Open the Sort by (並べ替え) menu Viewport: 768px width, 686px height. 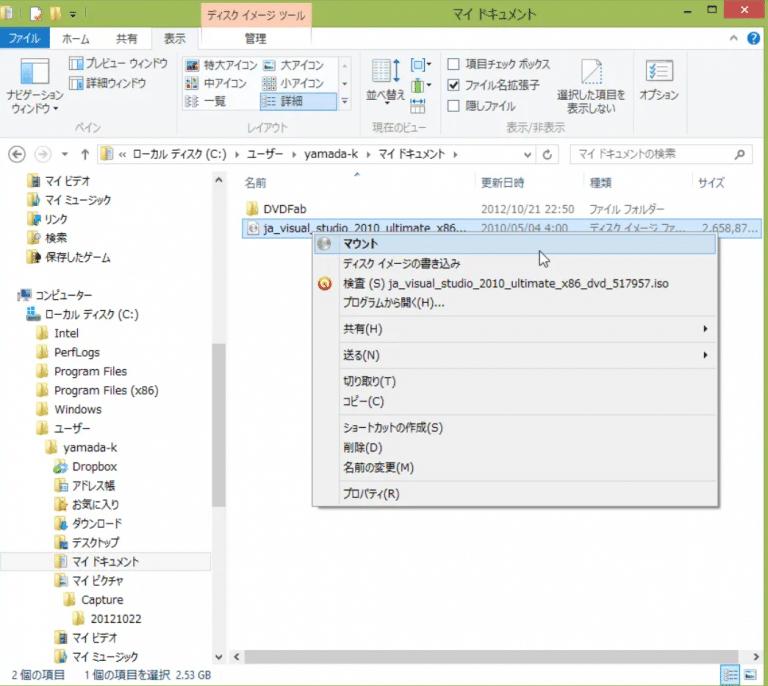click(x=385, y=81)
